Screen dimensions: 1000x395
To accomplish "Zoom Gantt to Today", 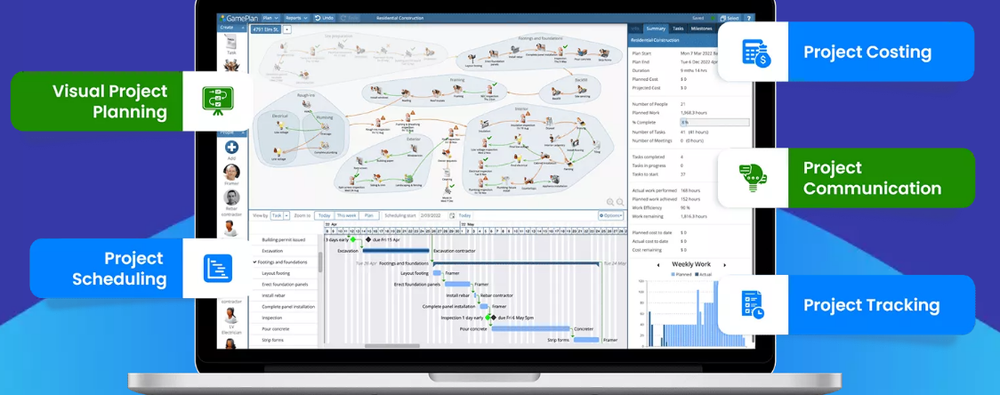I will click(x=325, y=216).
